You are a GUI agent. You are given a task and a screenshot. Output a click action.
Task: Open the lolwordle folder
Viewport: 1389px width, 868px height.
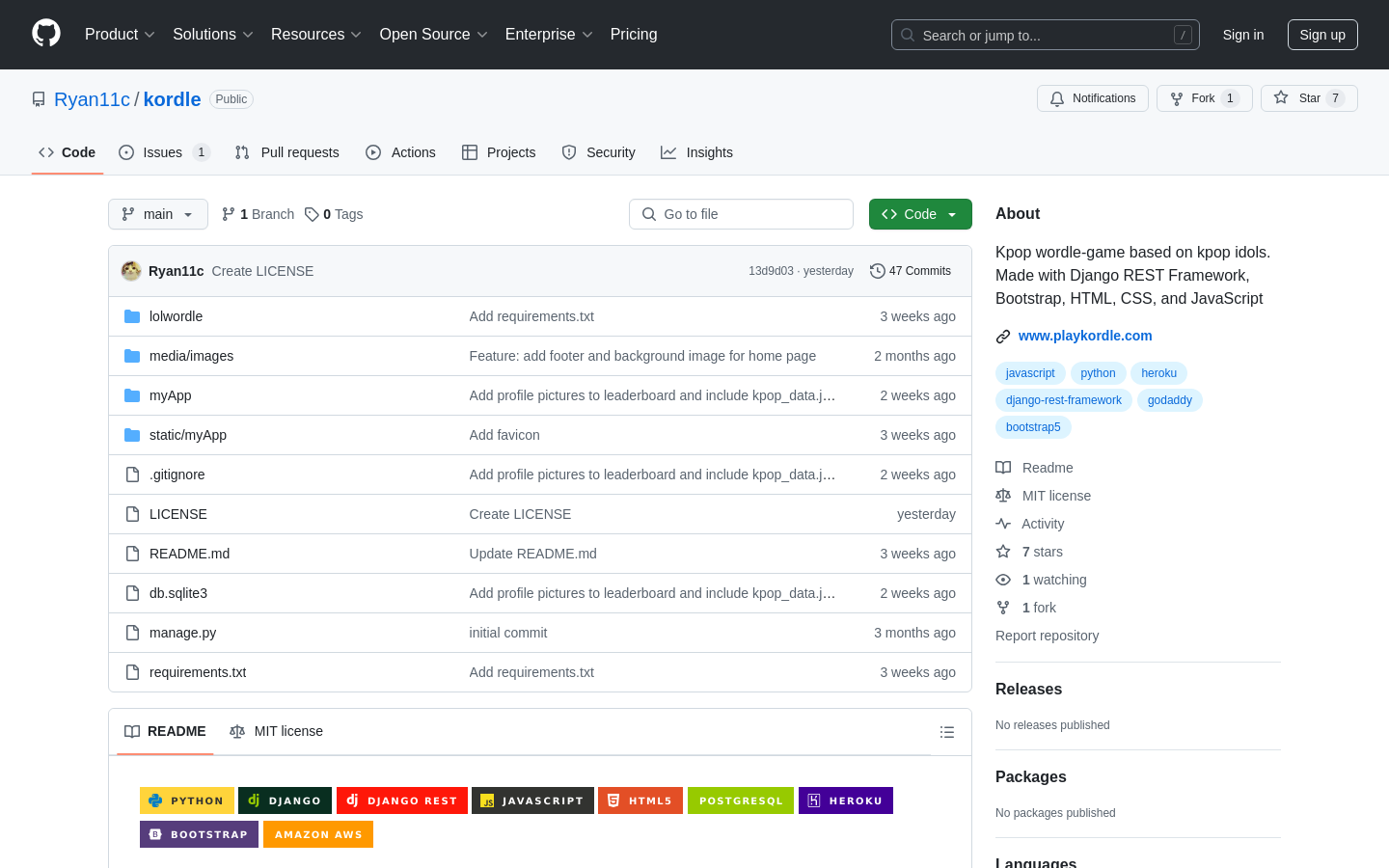tap(176, 316)
